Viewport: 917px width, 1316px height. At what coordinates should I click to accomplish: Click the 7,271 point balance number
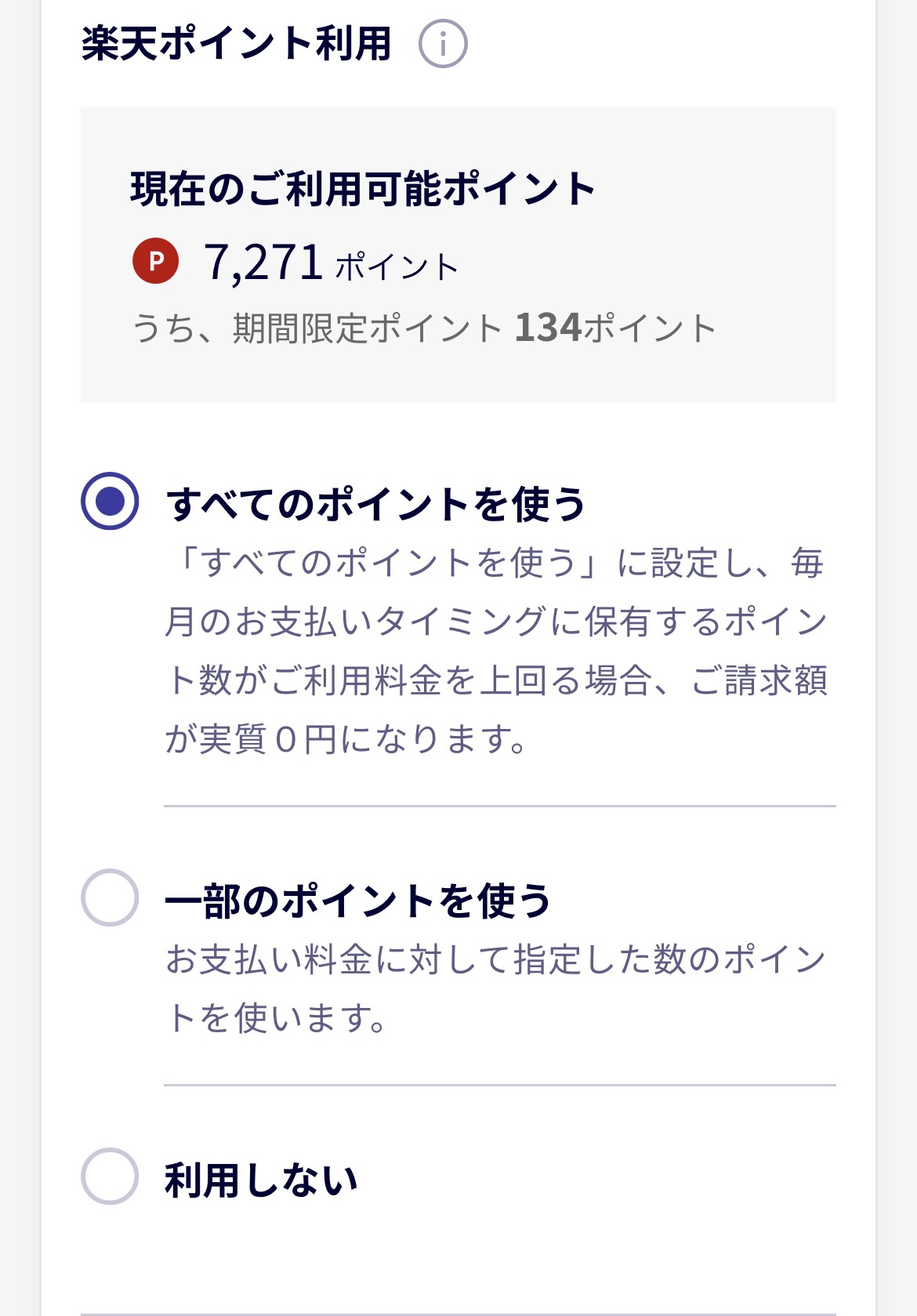coord(263,263)
